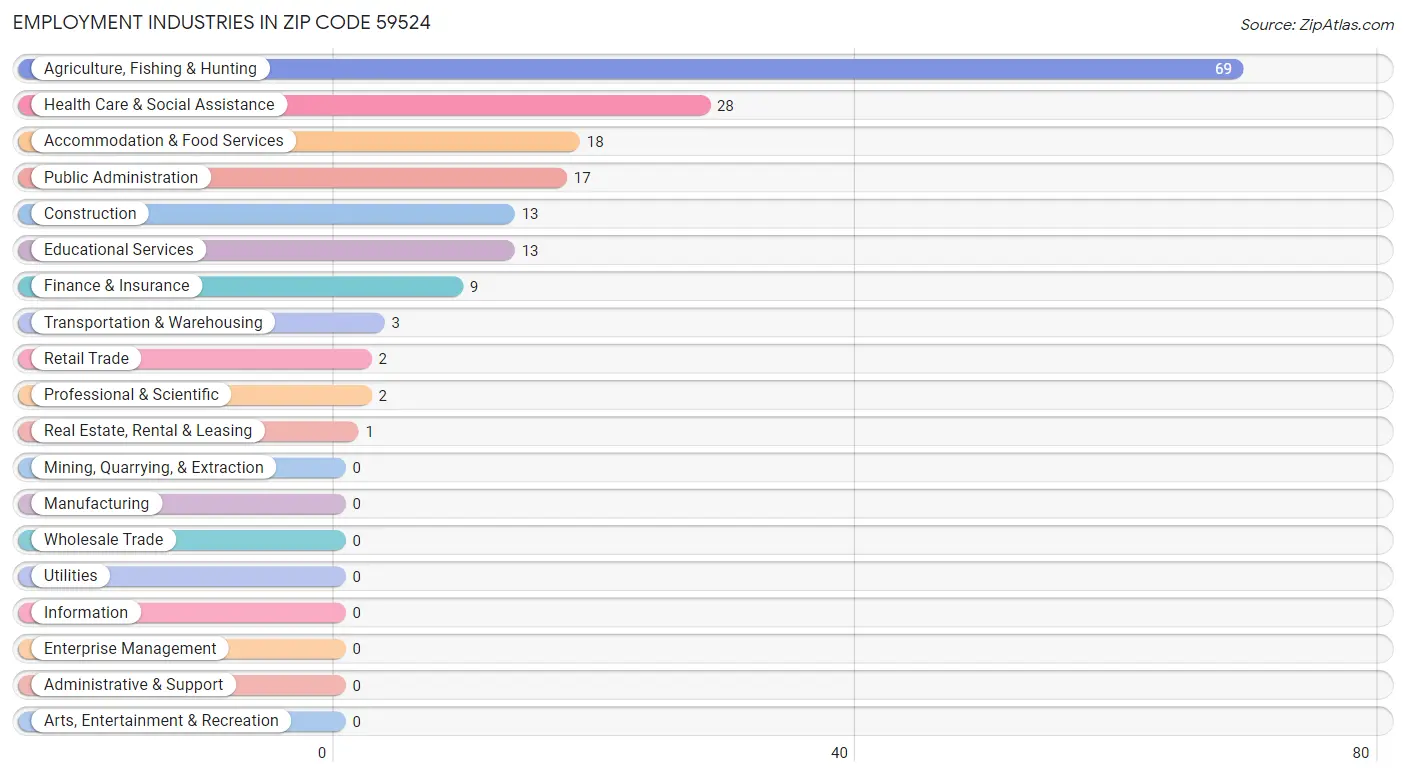
Task: Click the Health Care & Social Assistance label
Action: click(159, 105)
